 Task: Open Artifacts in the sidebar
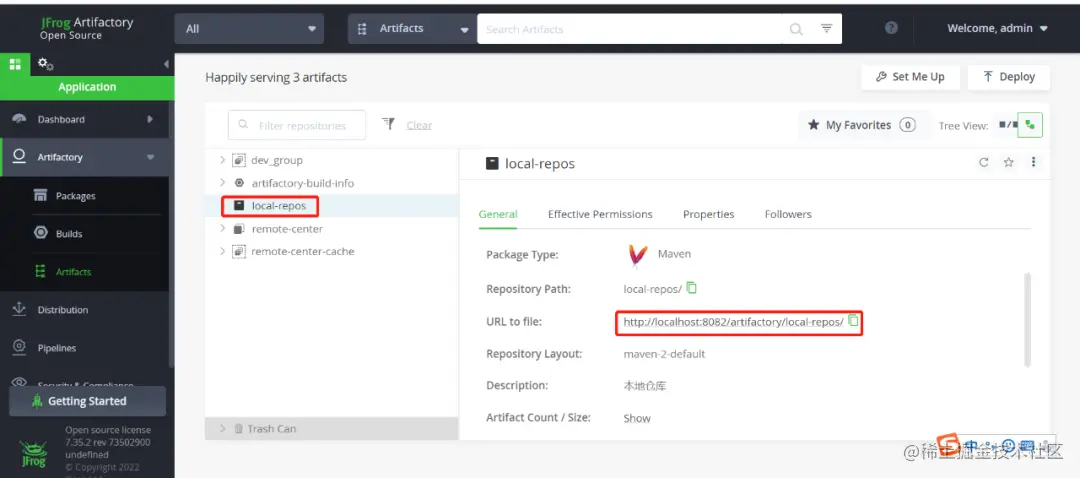85,272
